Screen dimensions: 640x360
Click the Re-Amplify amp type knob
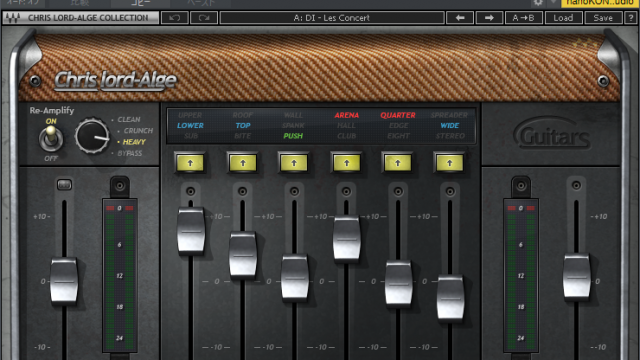(92, 136)
